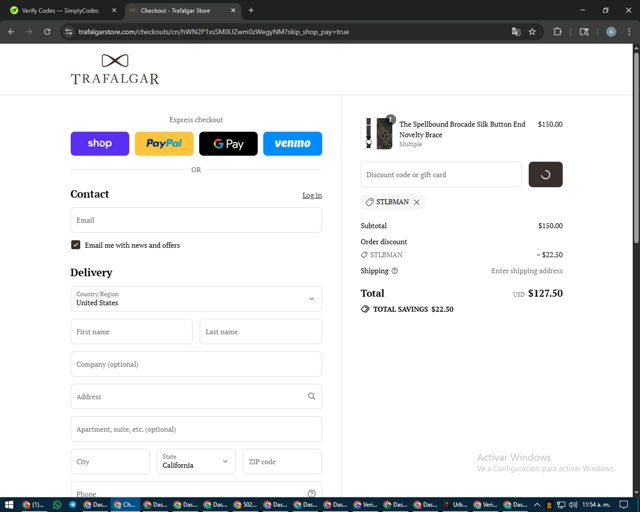Uncheck Email me with news and offers
The height and width of the screenshot is (512, 640).
pyautogui.click(x=76, y=245)
